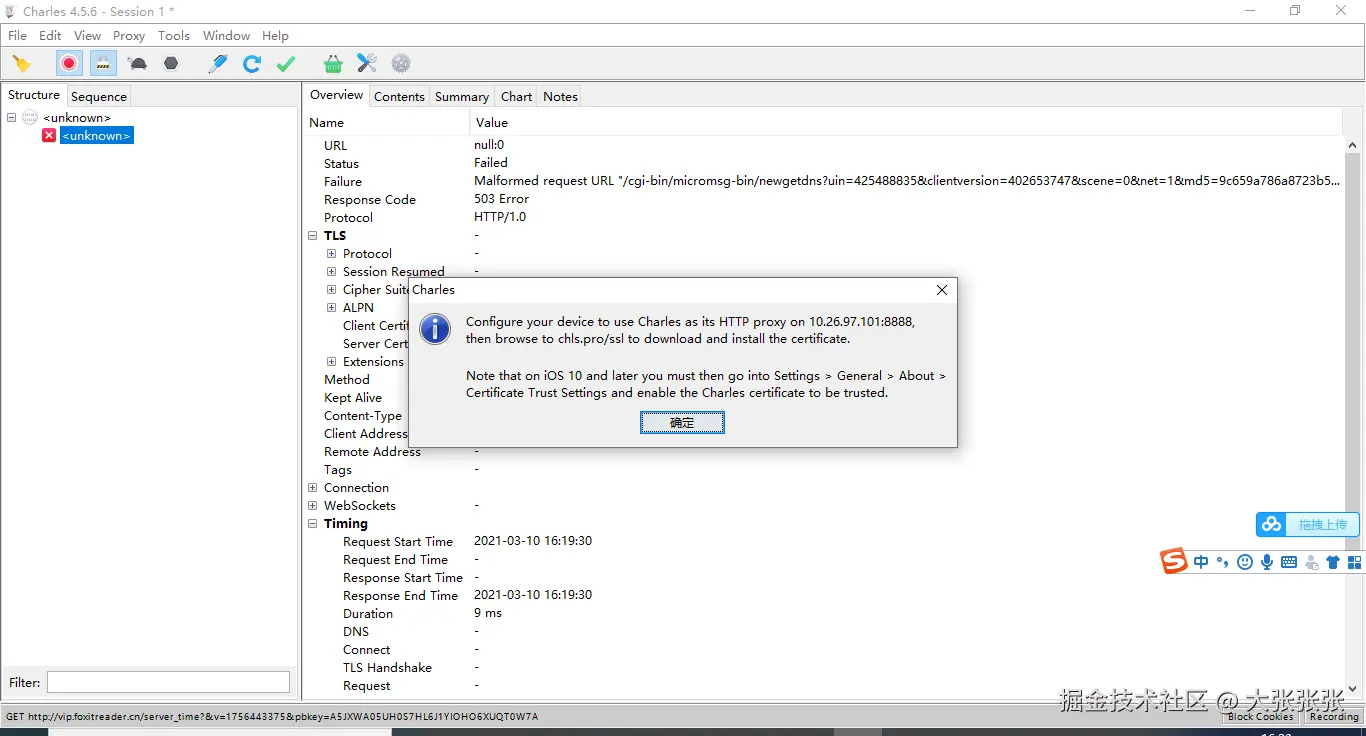Click the green basket toolbar icon
Viewport: 1366px width, 736px height.
pos(333,64)
